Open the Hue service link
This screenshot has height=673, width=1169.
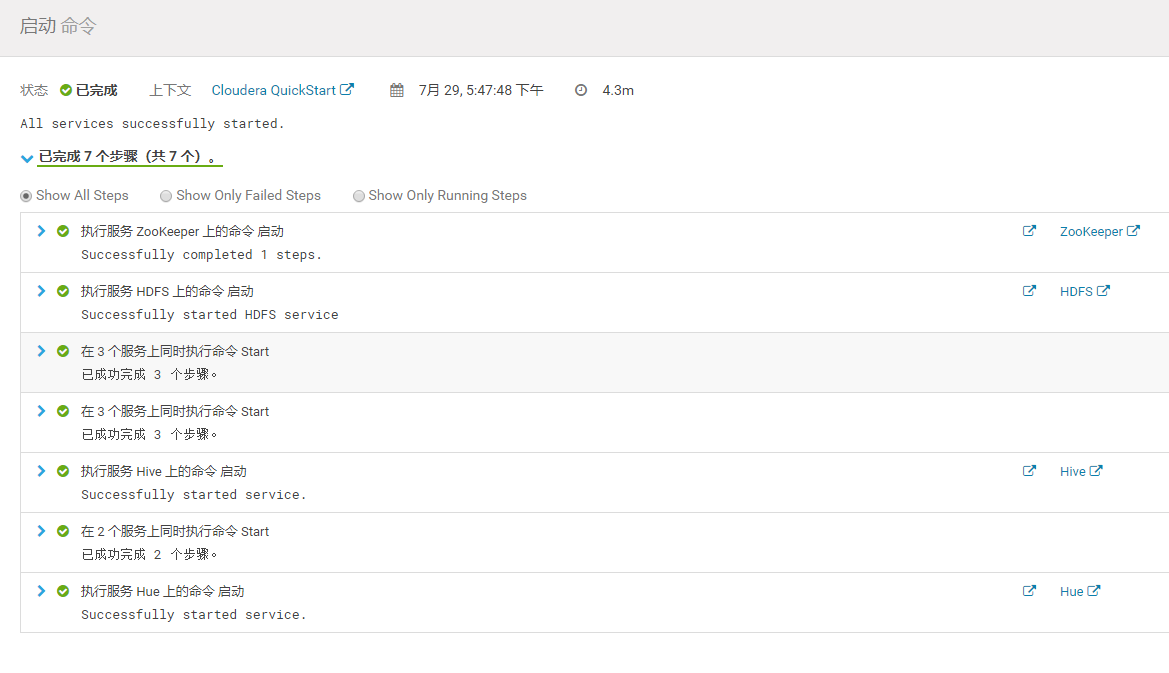click(1080, 591)
